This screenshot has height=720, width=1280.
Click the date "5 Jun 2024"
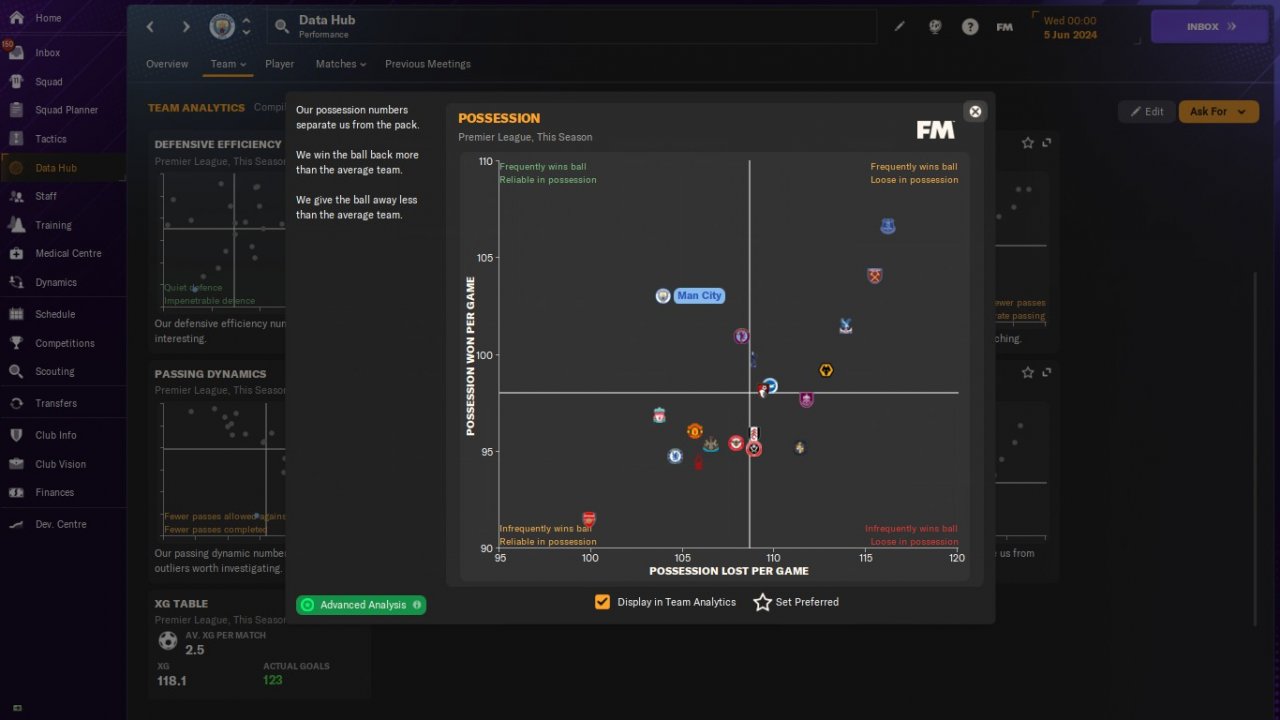[1070, 35]
